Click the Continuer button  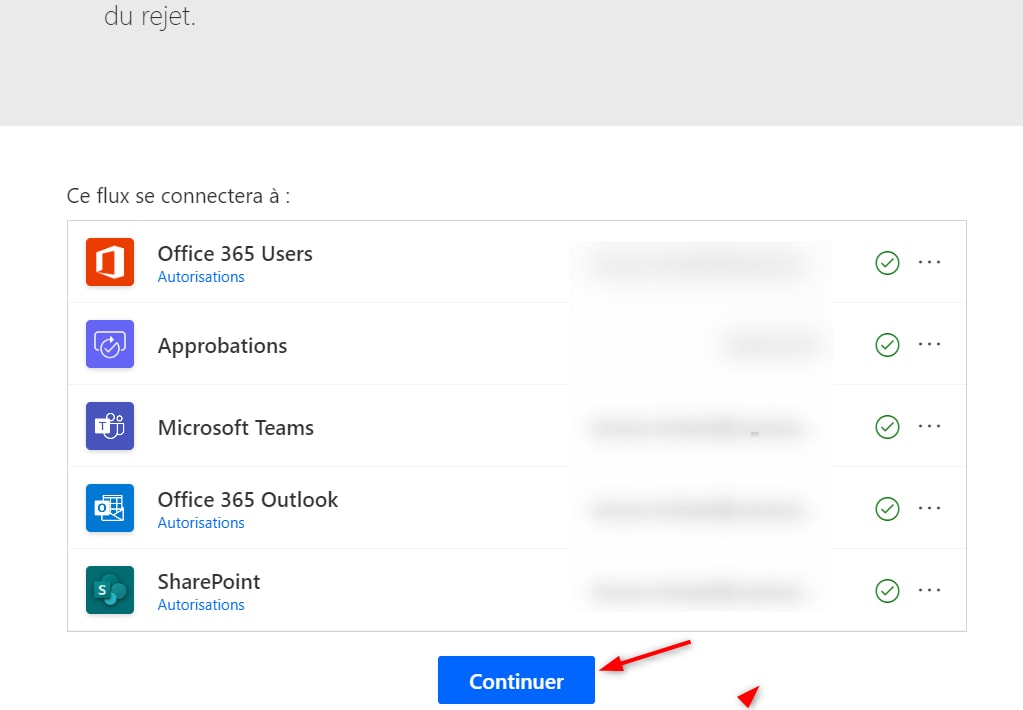(516, 680)
